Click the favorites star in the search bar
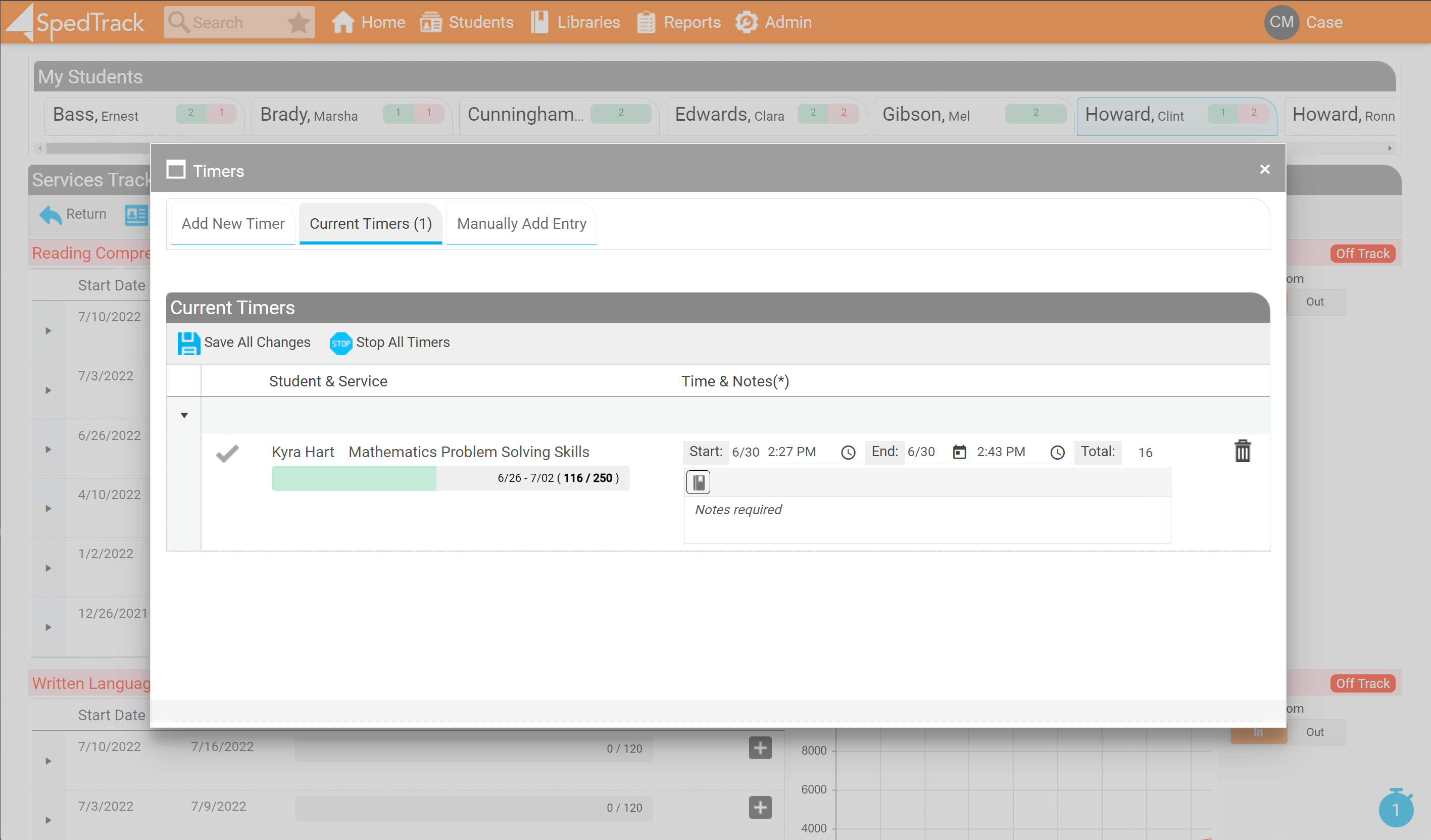1431x840 pixels. coord(298,23)
